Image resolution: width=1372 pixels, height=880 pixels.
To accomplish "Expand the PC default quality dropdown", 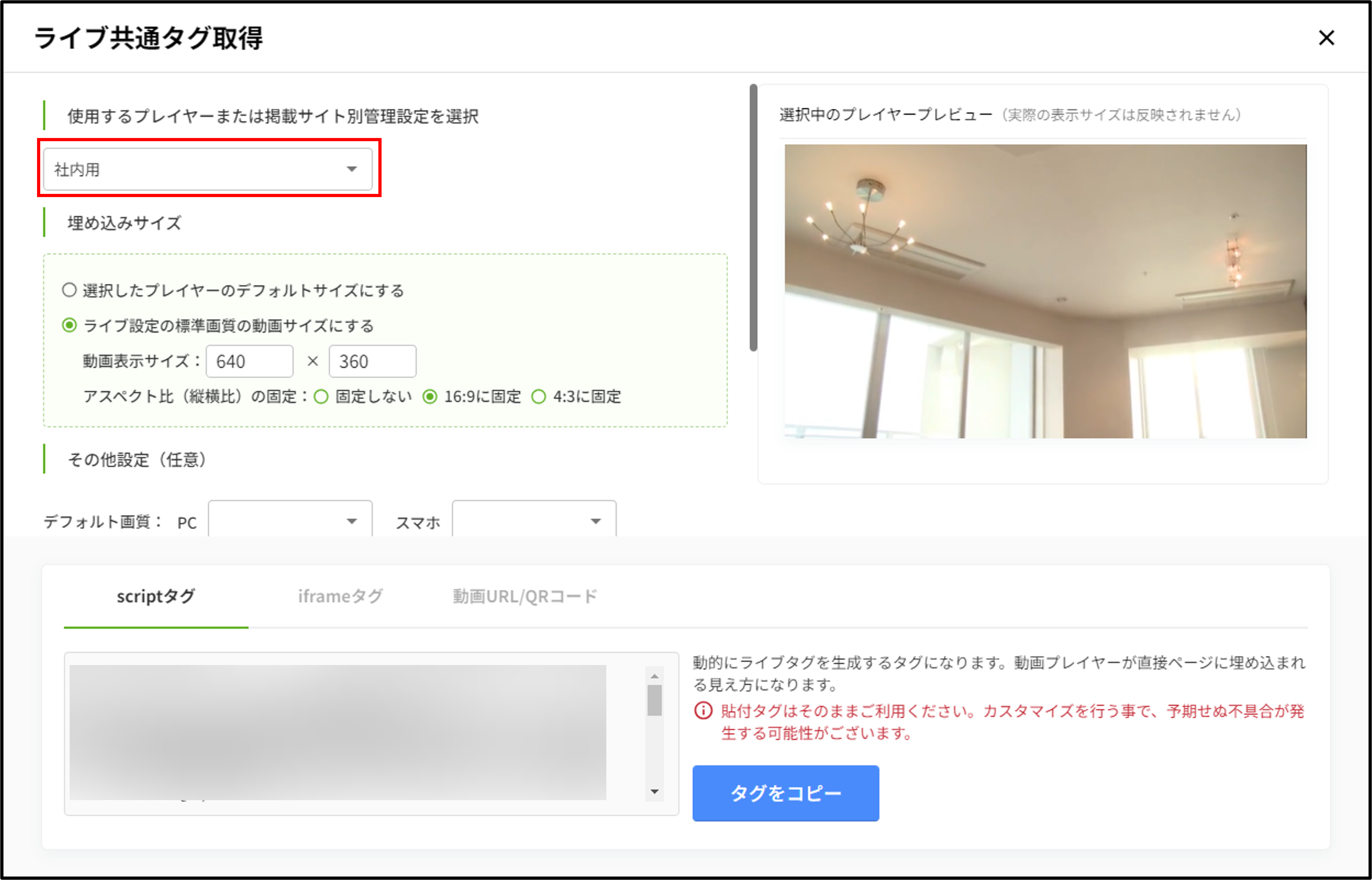I will 290,521.
